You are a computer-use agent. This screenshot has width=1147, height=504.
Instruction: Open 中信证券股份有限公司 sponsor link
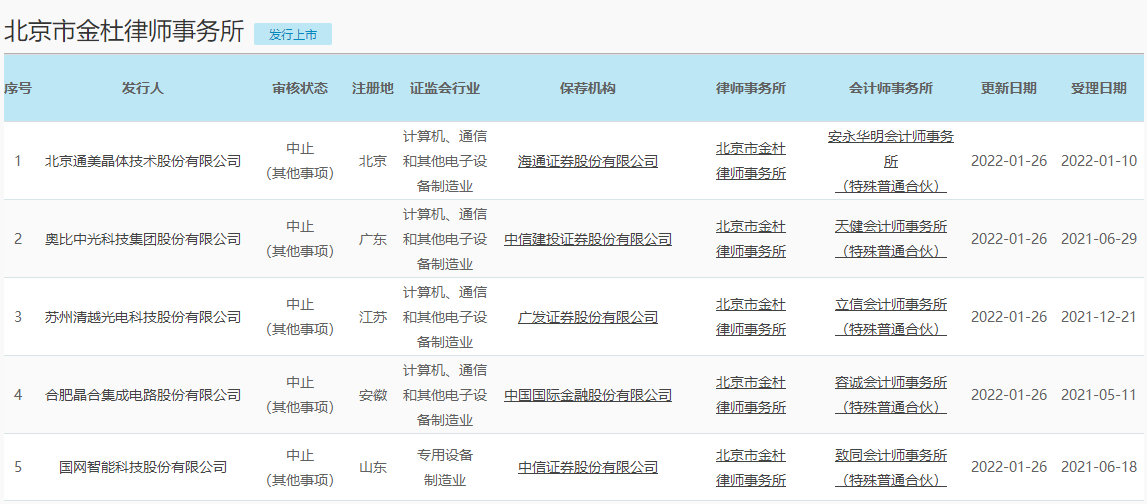point(587,467)
